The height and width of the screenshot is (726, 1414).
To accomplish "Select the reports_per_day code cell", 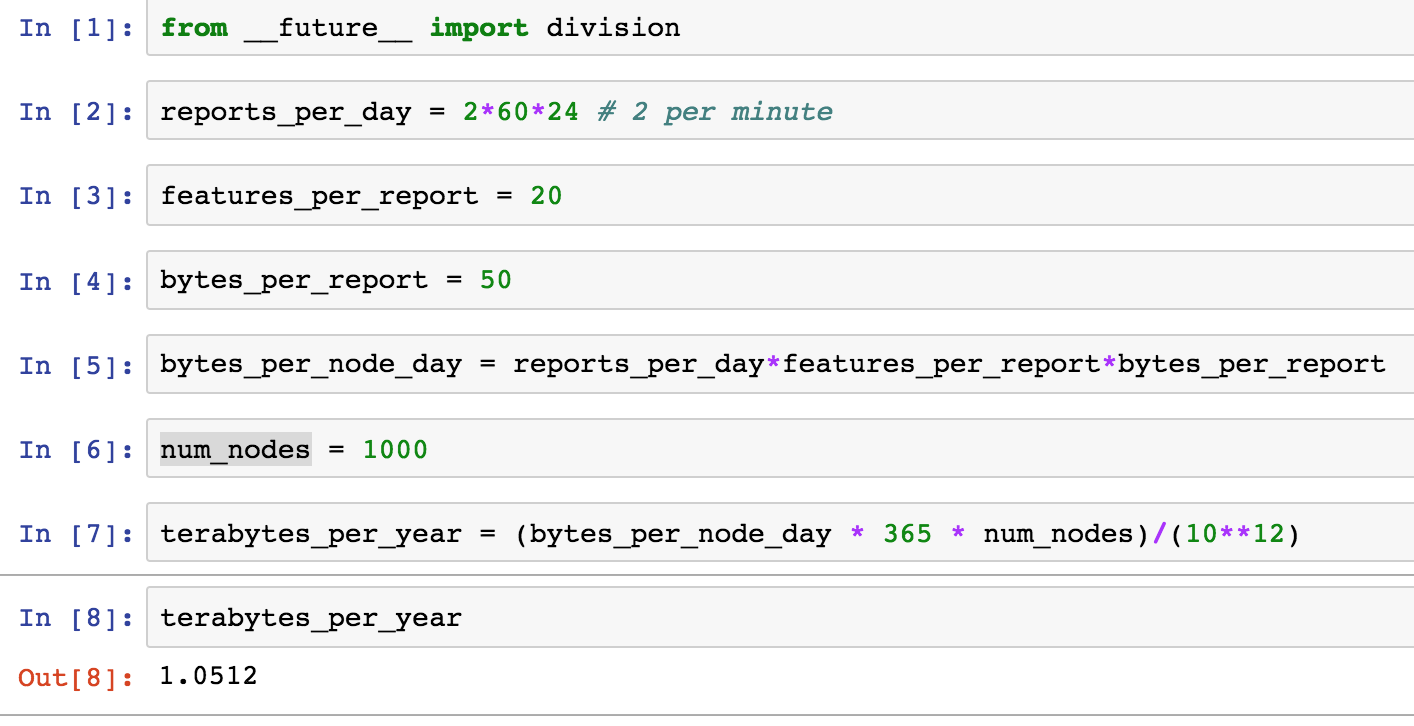I will [x=780, y=111].
